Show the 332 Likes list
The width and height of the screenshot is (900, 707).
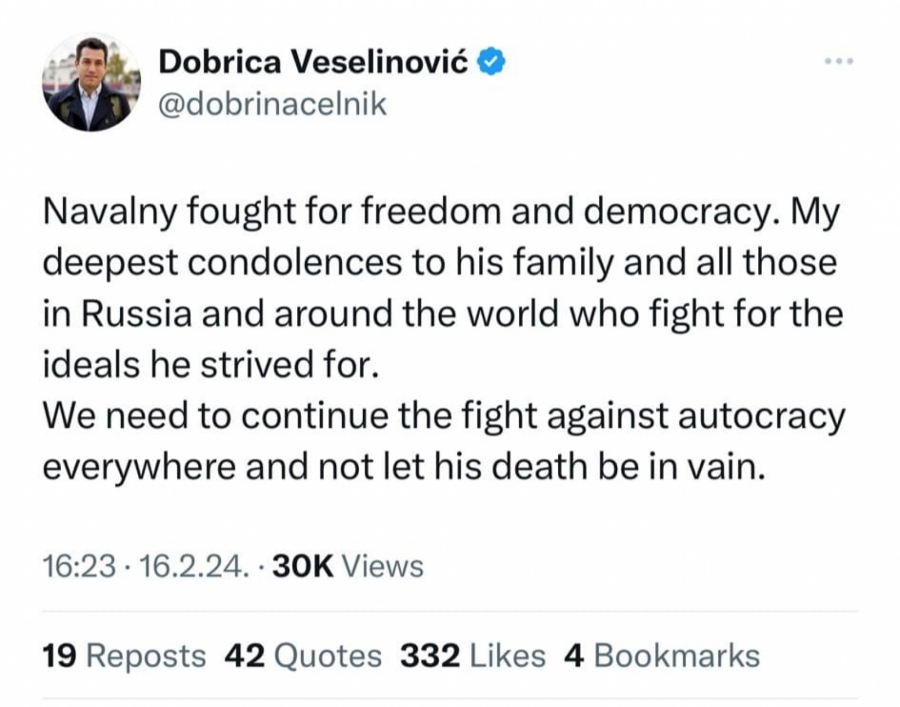click(472, 656)
